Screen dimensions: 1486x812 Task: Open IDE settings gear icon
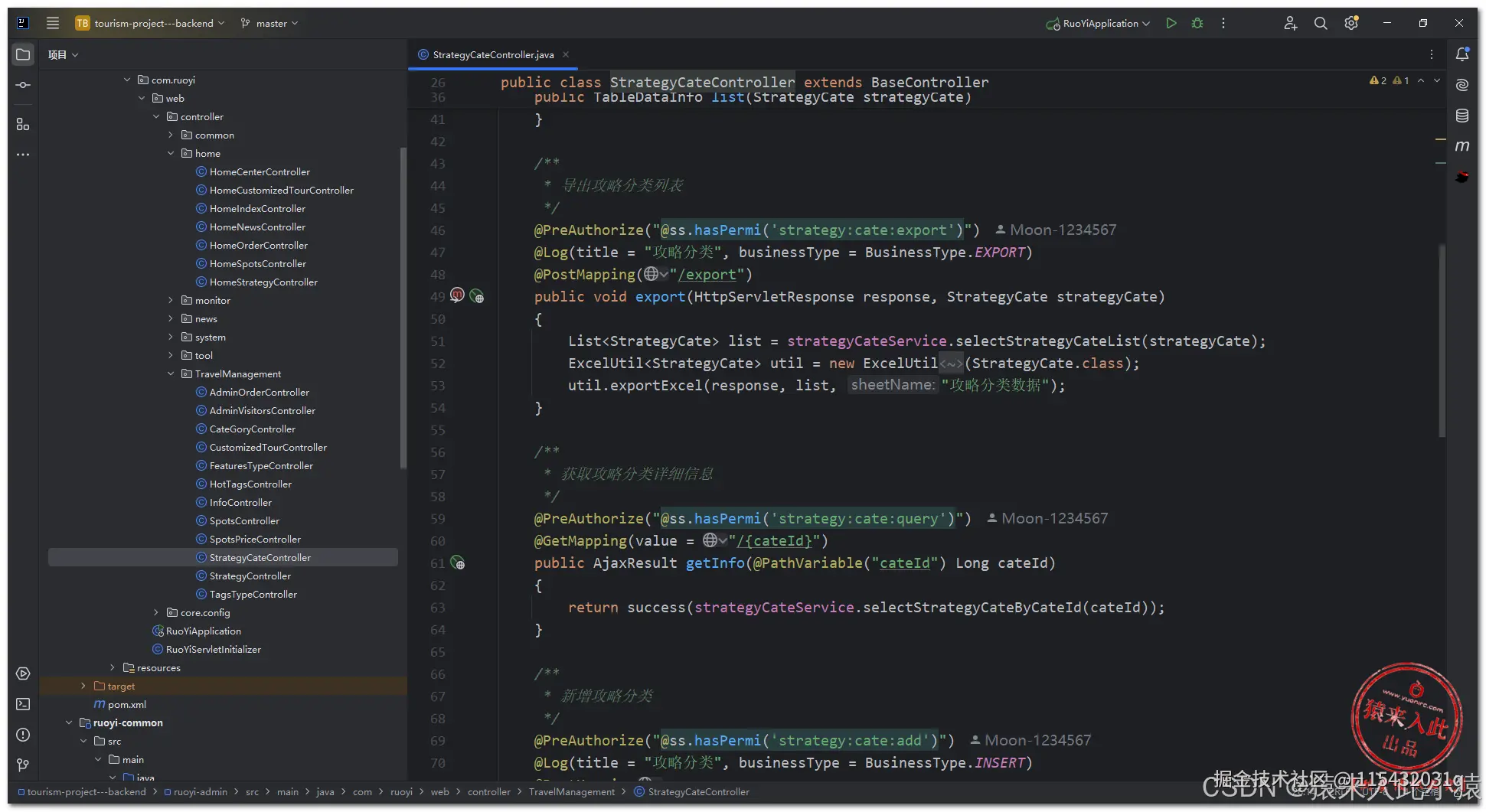pyautogui.click(x=1351, y=23)
